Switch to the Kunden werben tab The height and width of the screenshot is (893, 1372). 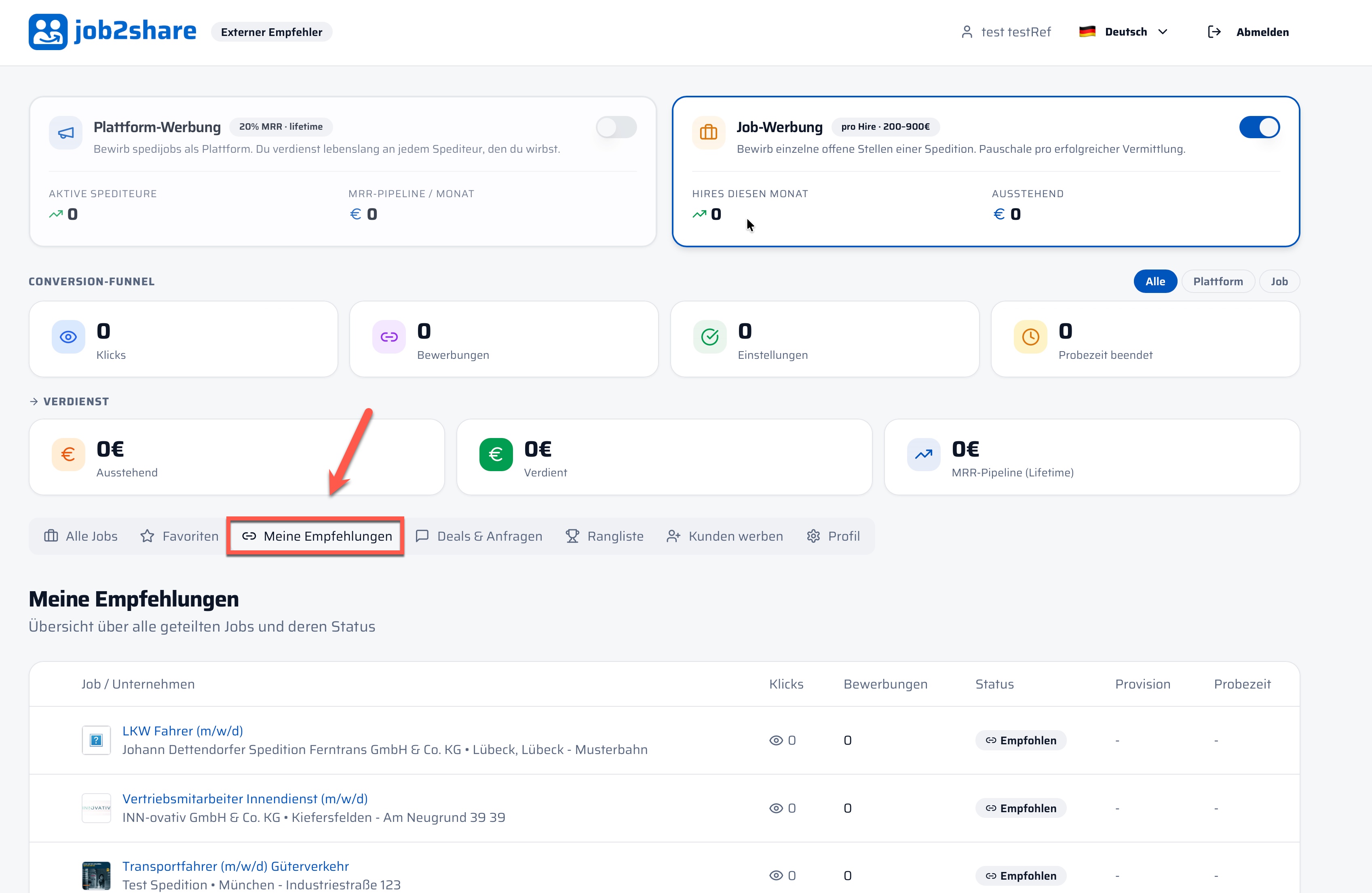(x=725, y=536)
